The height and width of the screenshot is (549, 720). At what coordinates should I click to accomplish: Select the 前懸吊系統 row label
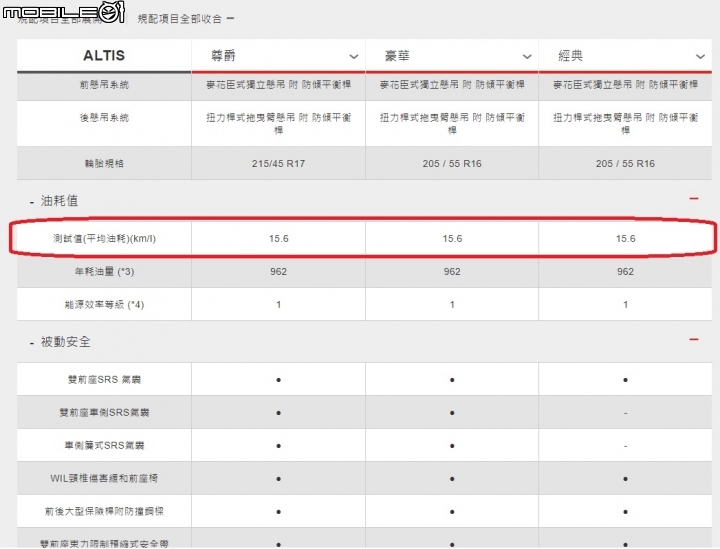click(104, 85)
